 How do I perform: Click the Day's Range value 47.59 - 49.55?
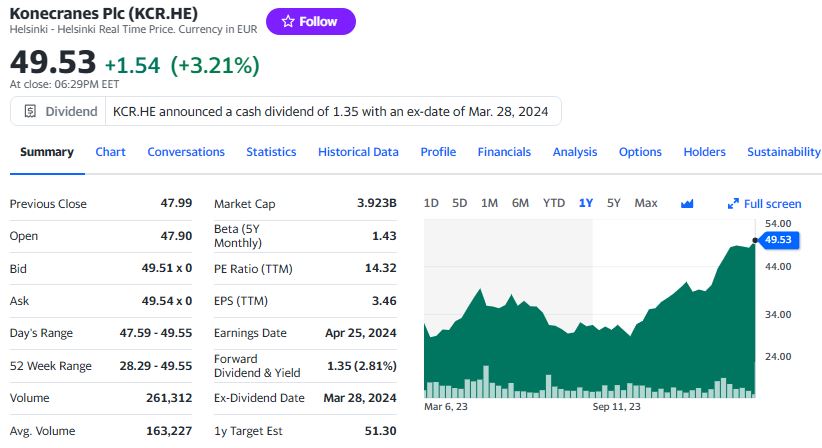[x=156, y=333]
